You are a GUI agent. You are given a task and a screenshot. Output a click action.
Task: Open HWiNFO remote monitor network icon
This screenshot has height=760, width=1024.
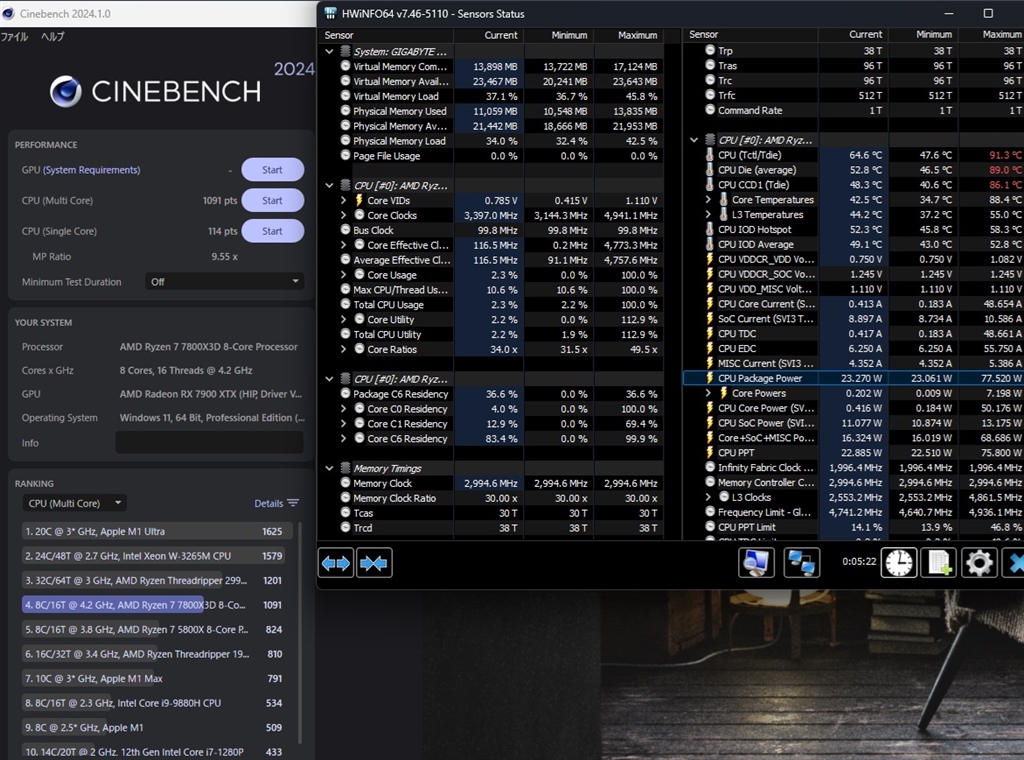tap(756, 563)
